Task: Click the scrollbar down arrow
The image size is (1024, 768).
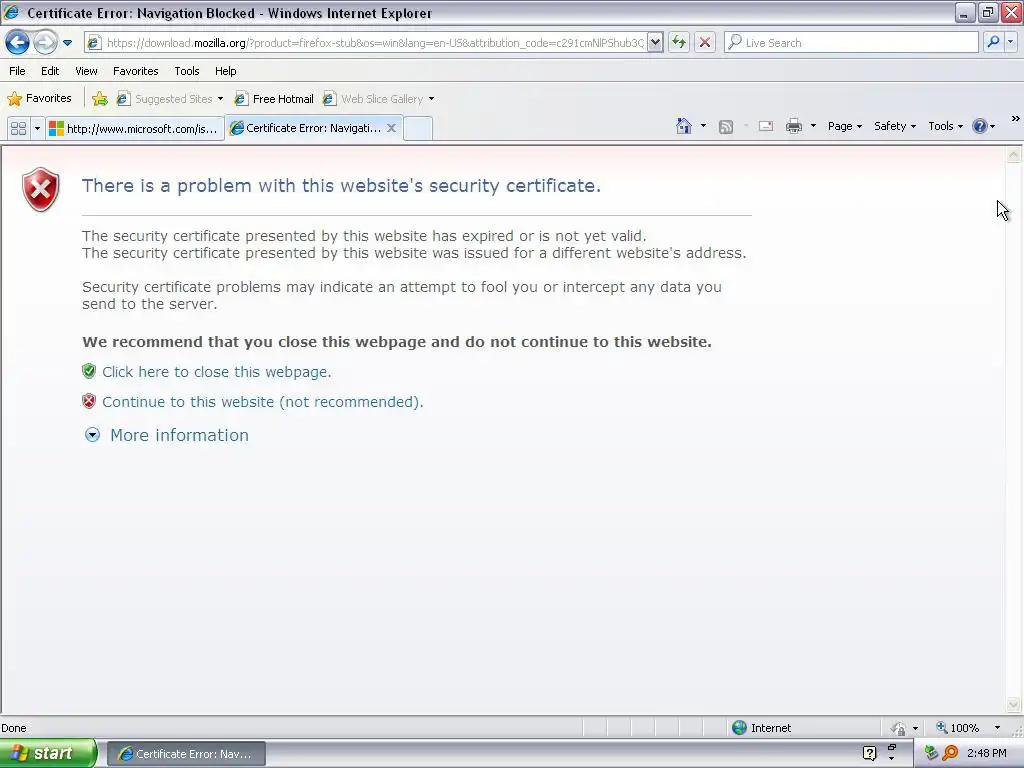Action: 1014,705
